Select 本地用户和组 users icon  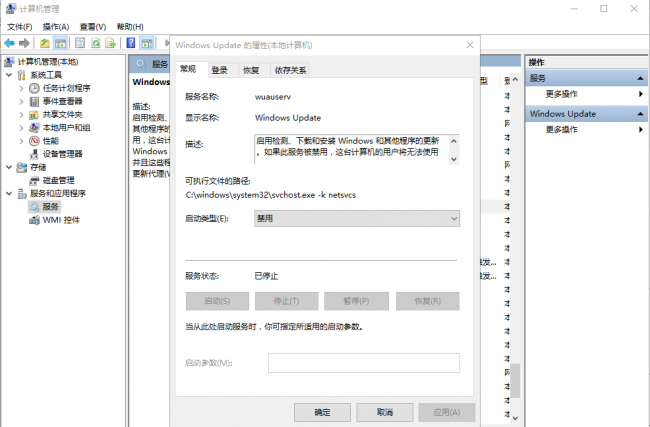point(34,128)
